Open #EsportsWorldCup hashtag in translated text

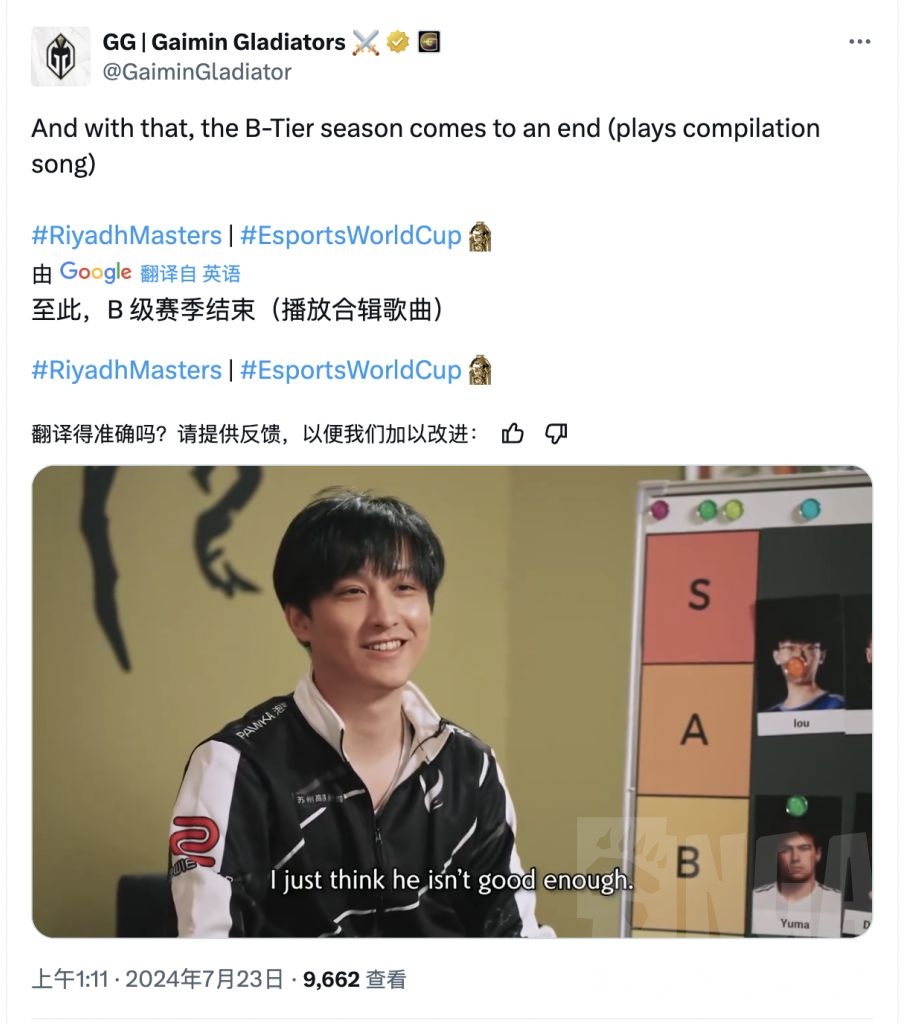pos(351,370)
